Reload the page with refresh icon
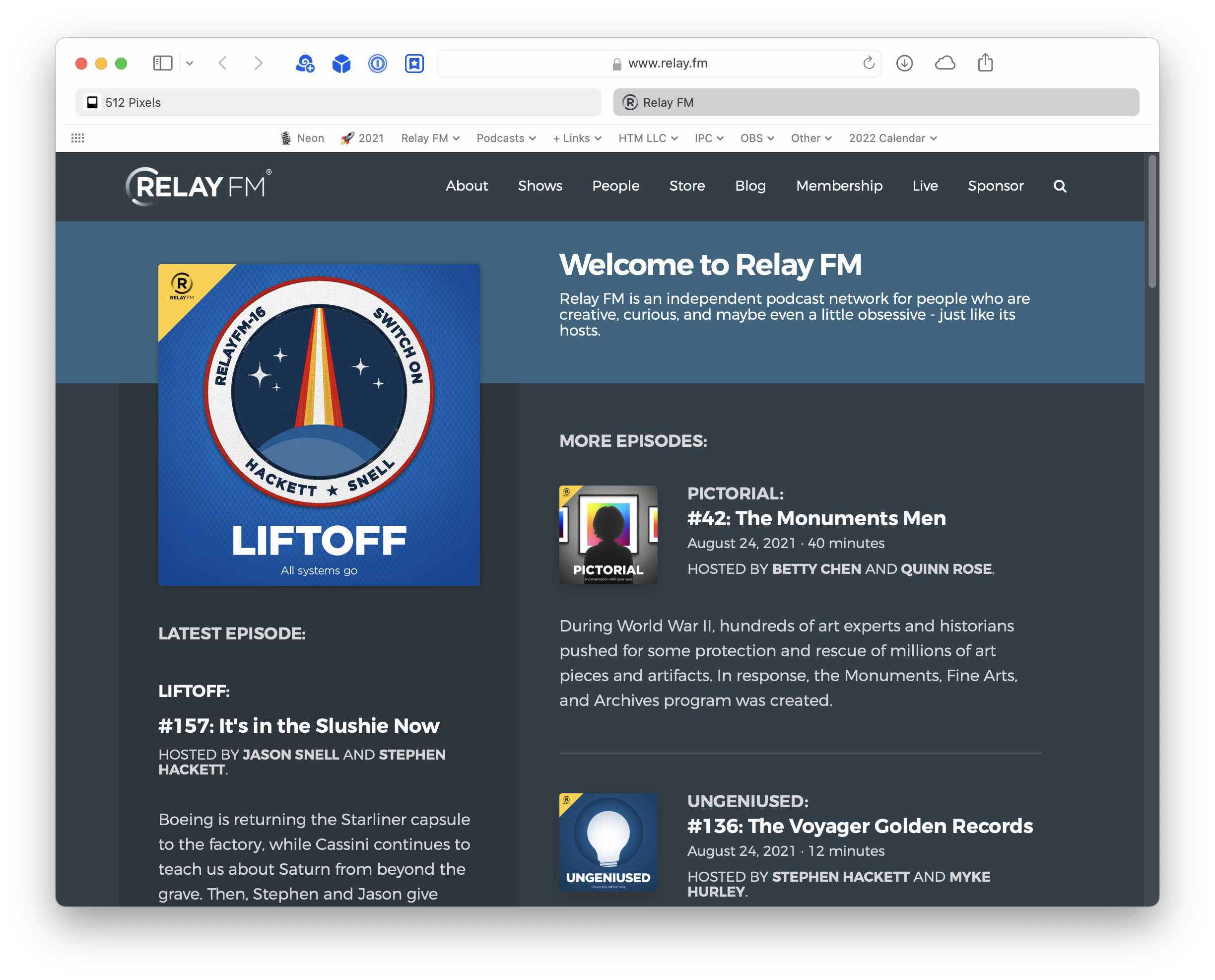 868,63
